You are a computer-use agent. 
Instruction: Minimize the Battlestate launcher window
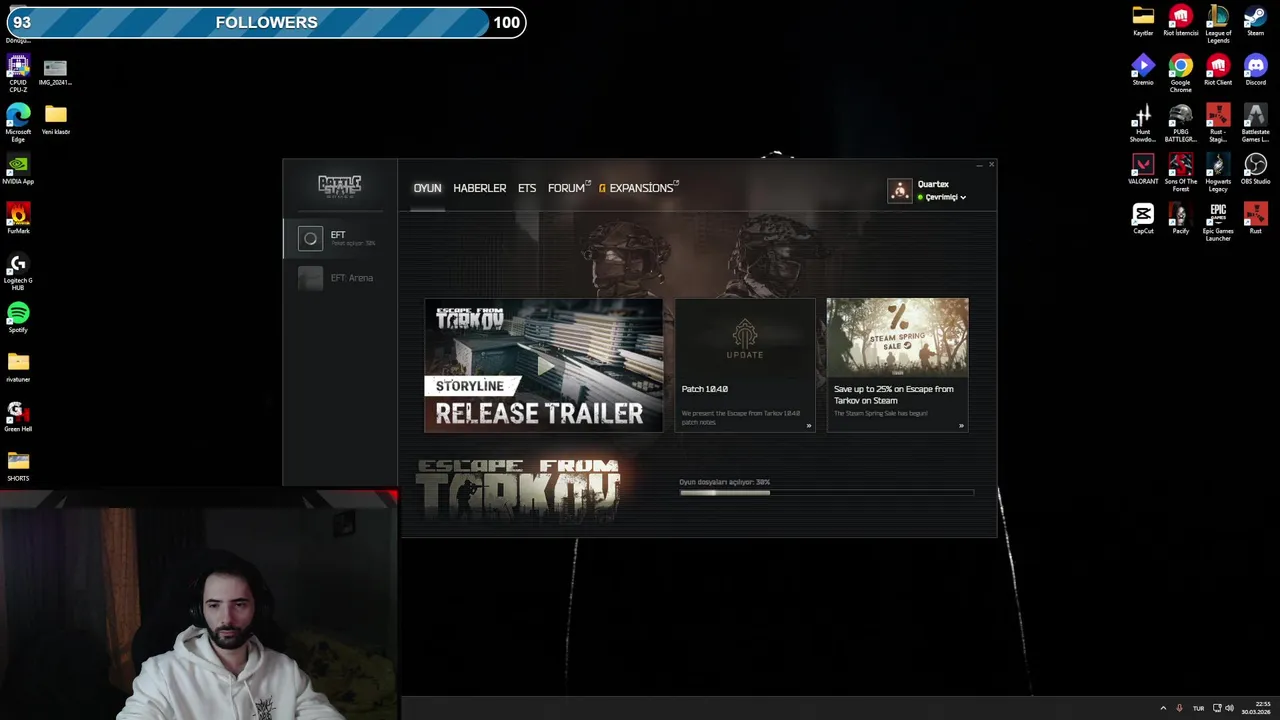pos(979,165)
